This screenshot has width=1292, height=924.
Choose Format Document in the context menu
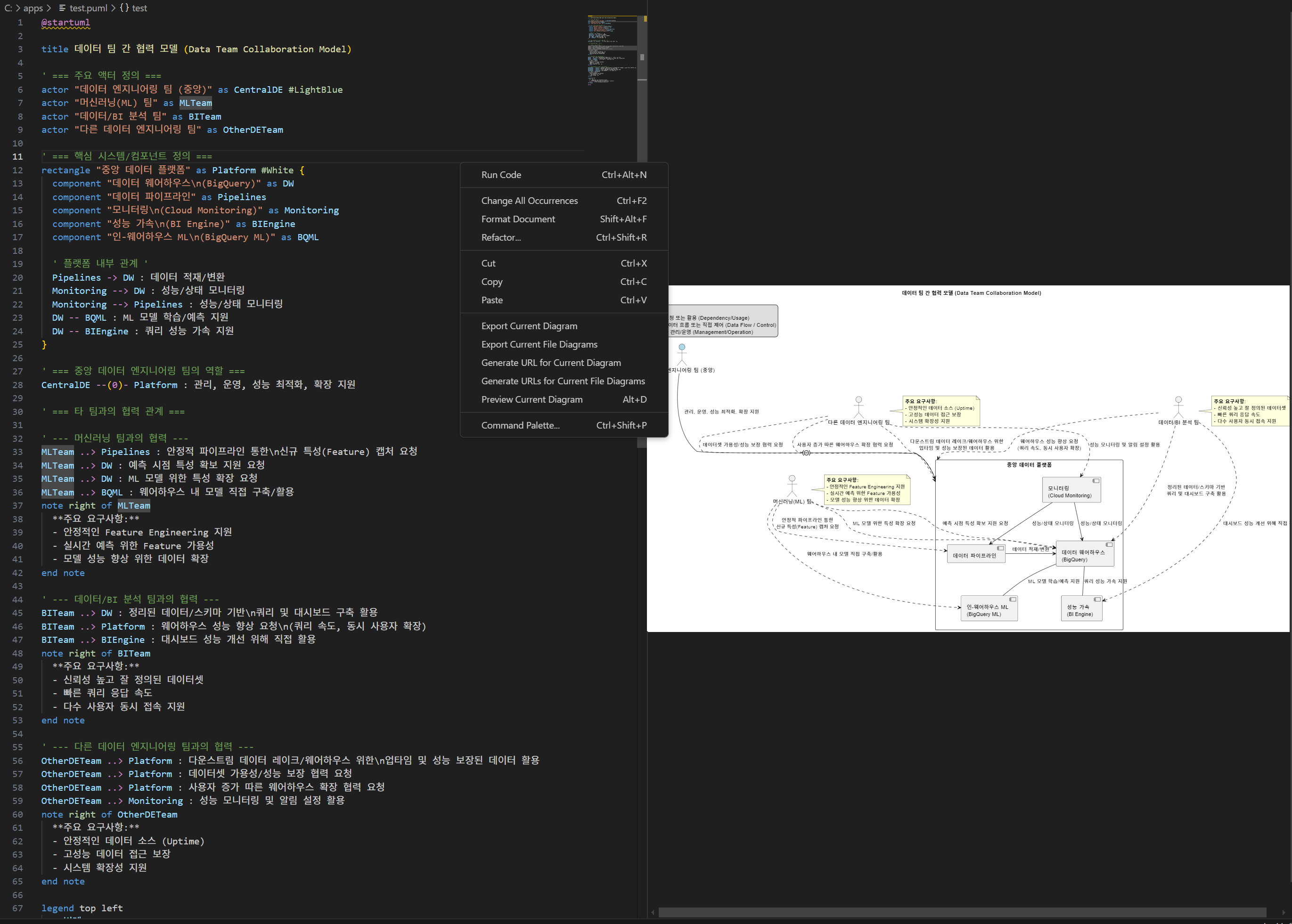(518, 219)
